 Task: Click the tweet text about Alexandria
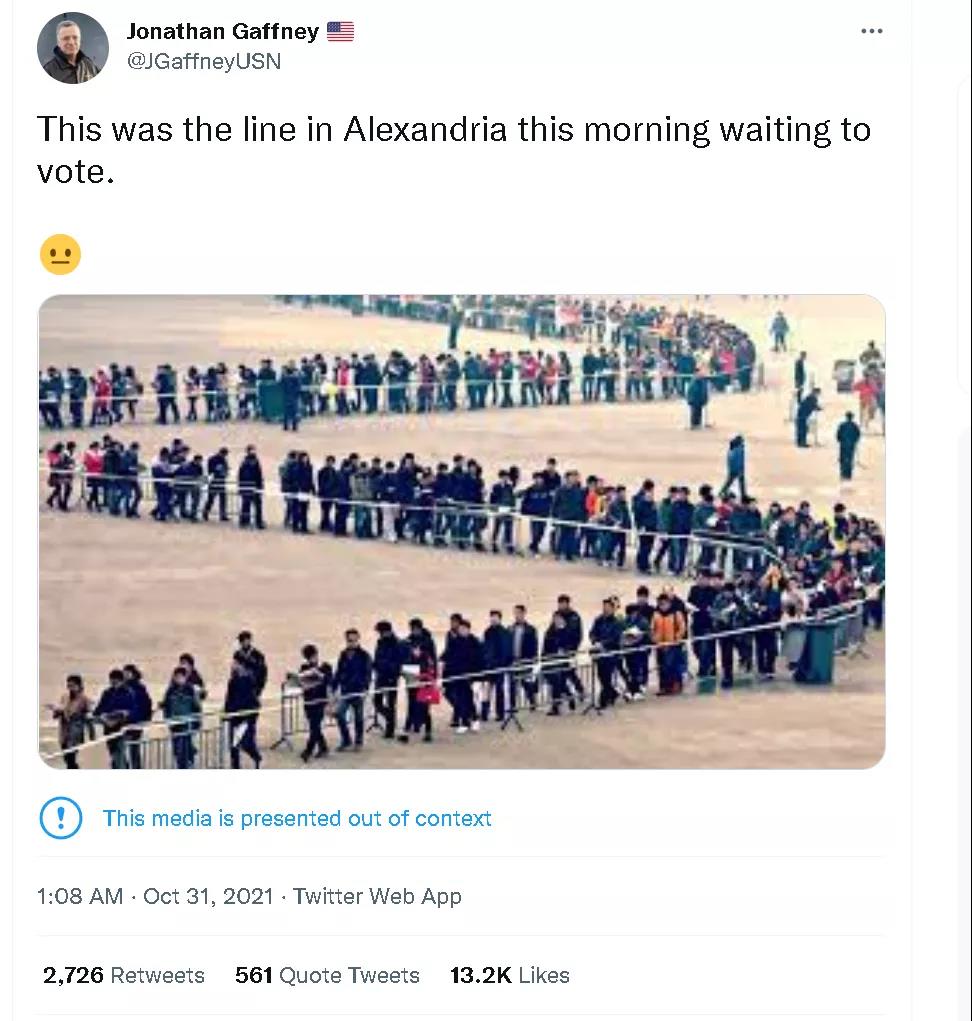[454, 150]
